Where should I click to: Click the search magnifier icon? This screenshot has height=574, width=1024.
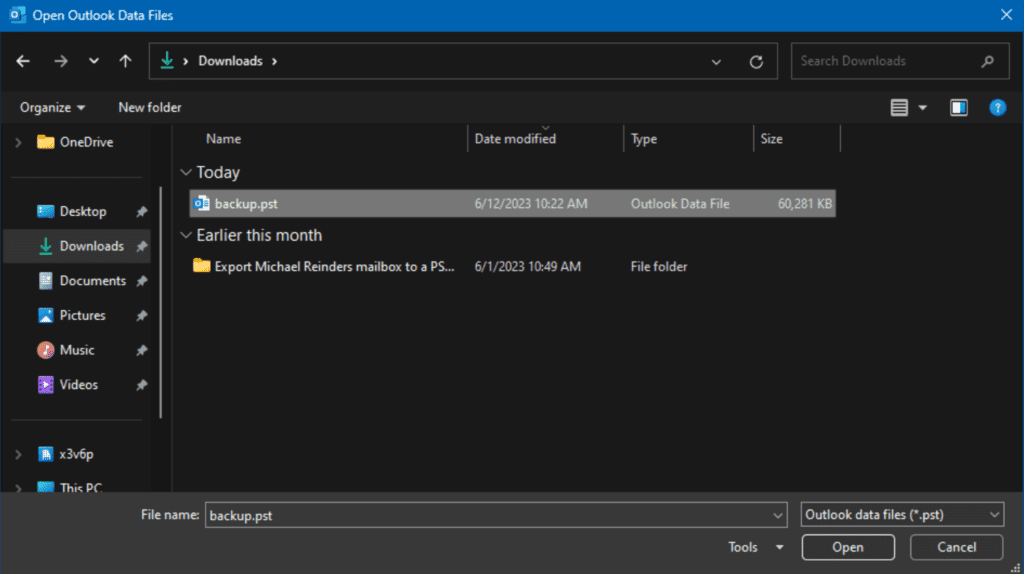(x=987, y=61)
